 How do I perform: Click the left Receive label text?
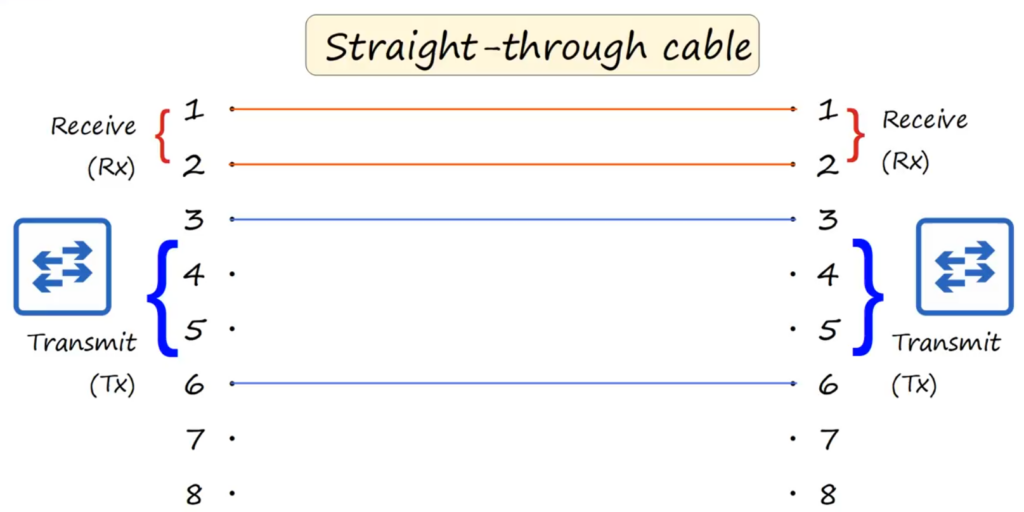[93, 126]
